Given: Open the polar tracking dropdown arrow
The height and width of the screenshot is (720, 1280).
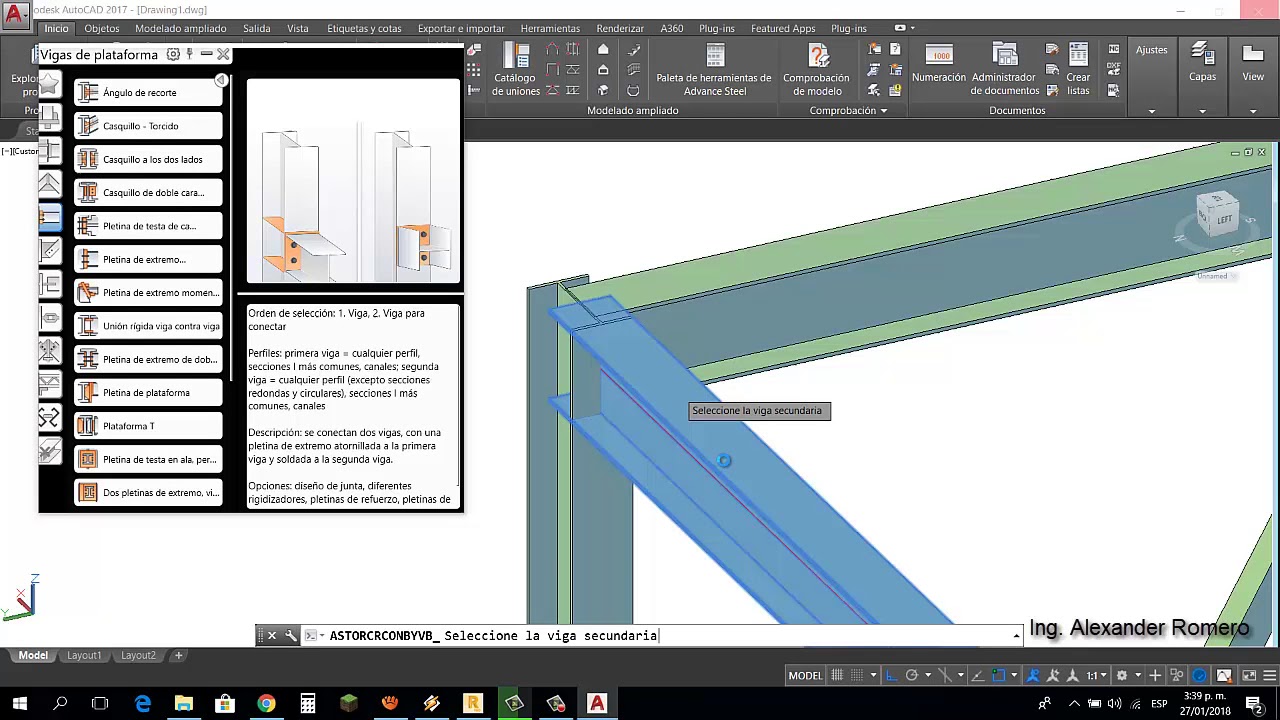Looking at the screenshot, I should [927, 676].
